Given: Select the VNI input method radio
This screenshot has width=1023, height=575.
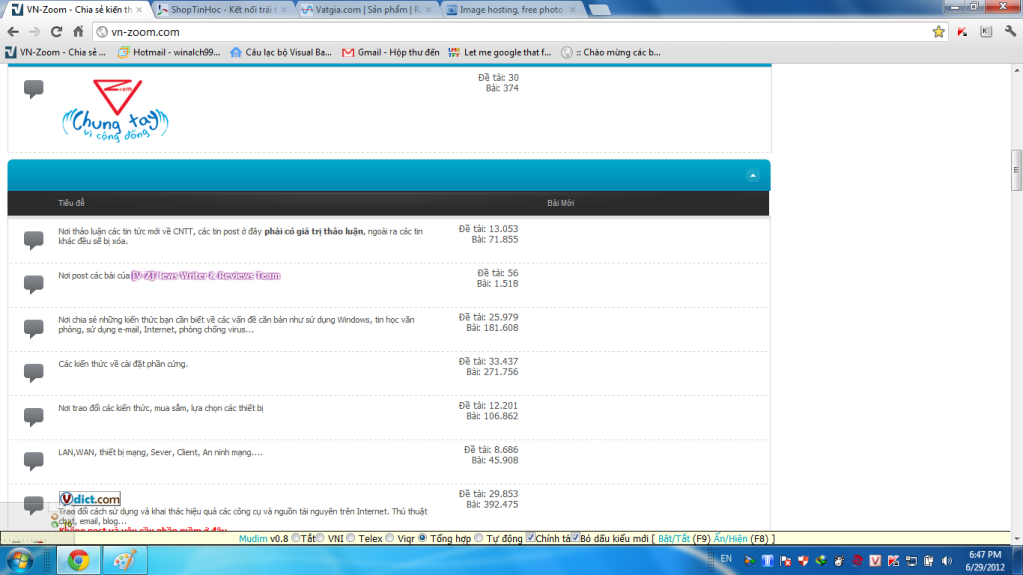Looking at the screenshot, I should [320, 538].
